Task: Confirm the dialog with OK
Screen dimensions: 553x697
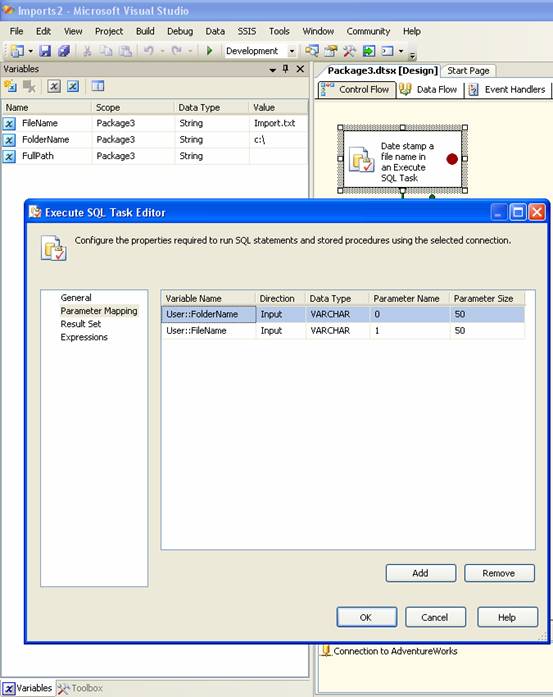Action: 366,617
